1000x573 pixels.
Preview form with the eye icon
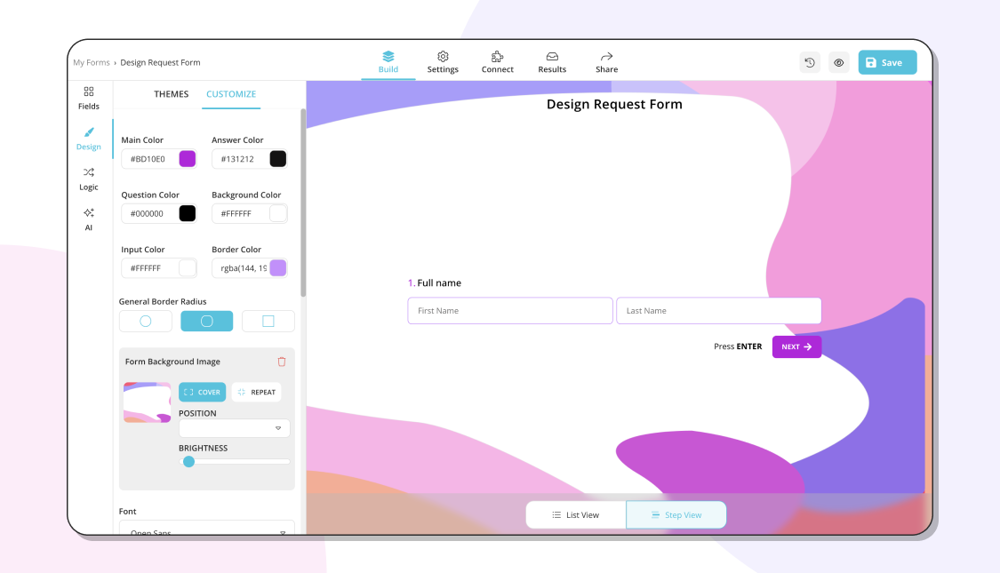click(839, 63)
